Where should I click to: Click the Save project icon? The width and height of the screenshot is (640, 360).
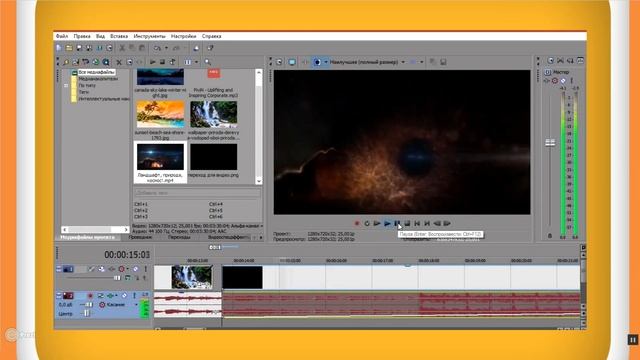(x=79, y=48)
